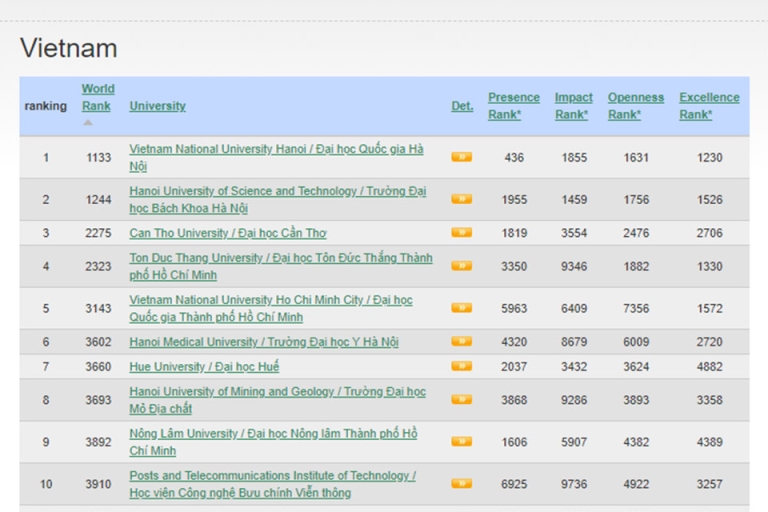768x512 pixels.
Task: Open Hue University link
Action: click(x=204, y=366)
